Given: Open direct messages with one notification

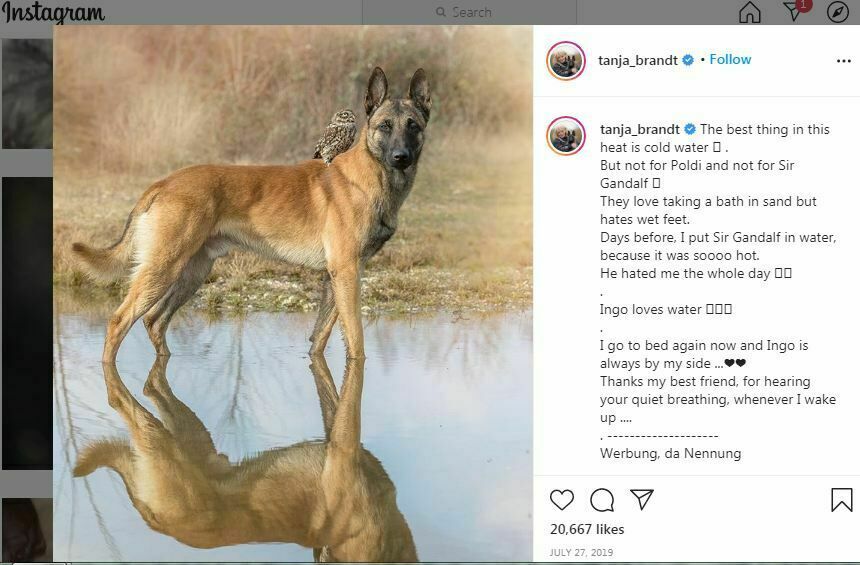Looking at the screenshot, I should point(794,12).
